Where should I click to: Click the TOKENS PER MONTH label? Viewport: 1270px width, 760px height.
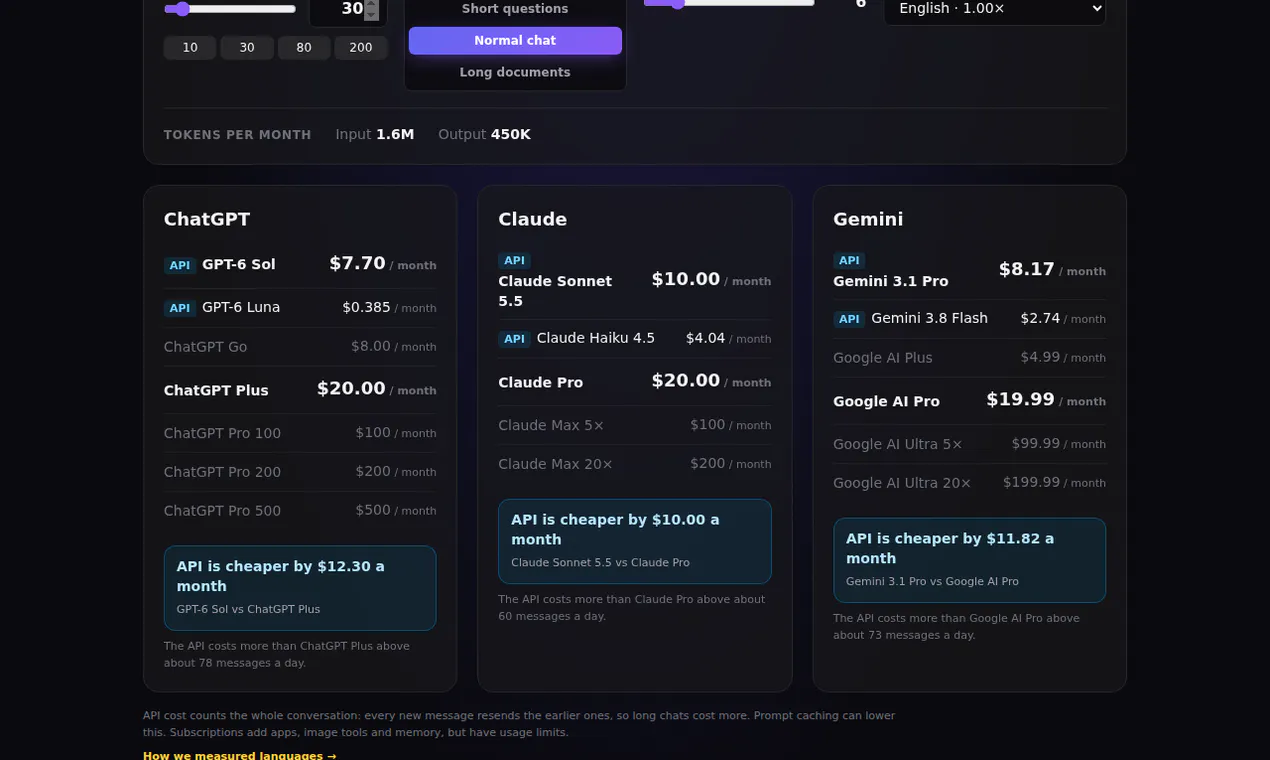[x=238, y=135]
